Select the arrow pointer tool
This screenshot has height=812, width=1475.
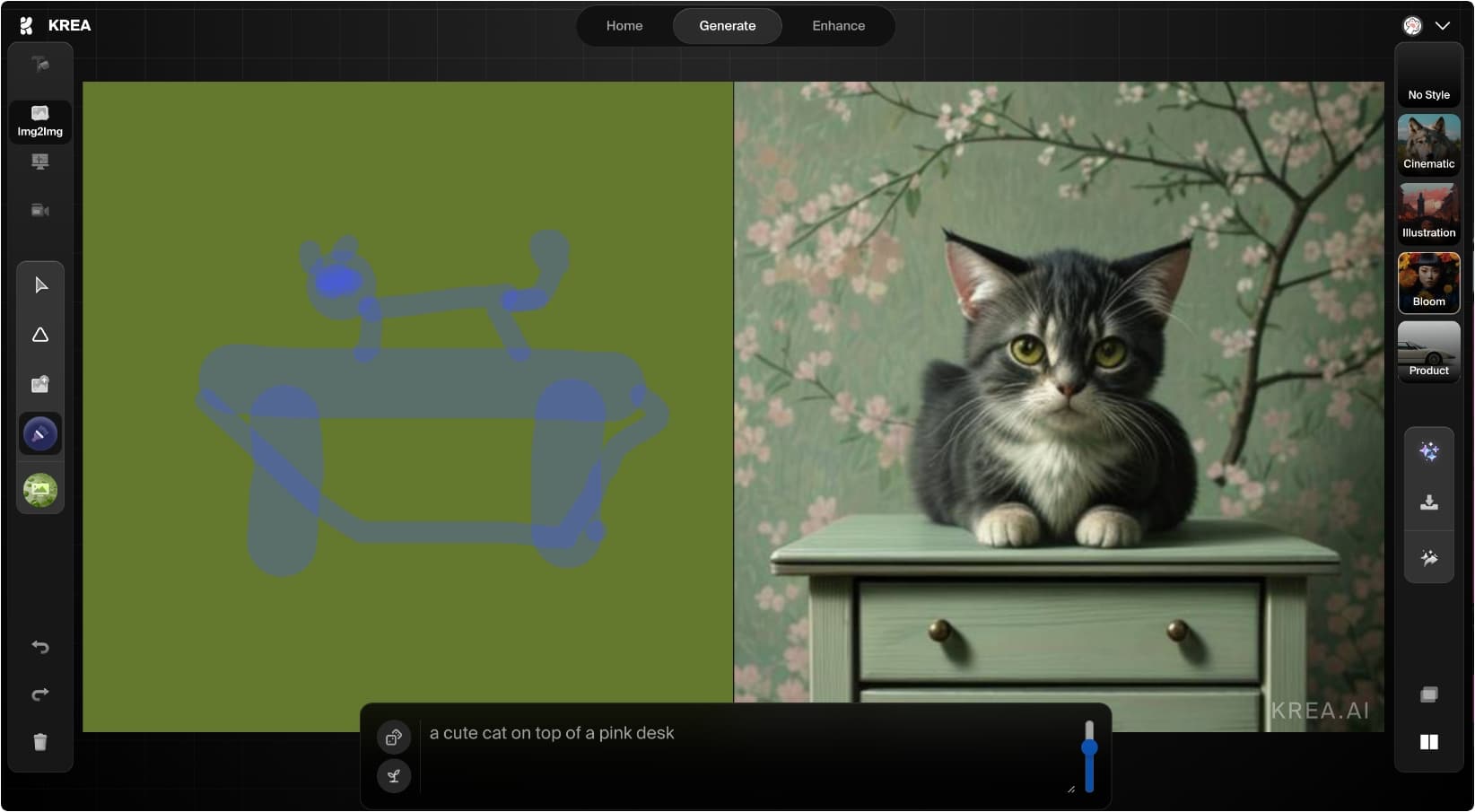click(40, 285)
